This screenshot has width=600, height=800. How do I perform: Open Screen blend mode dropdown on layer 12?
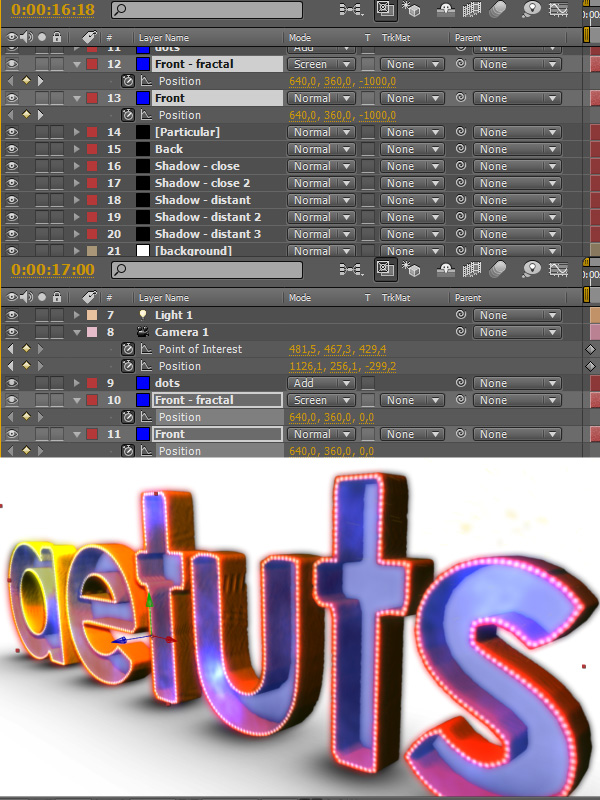click(x=321, y=64)
